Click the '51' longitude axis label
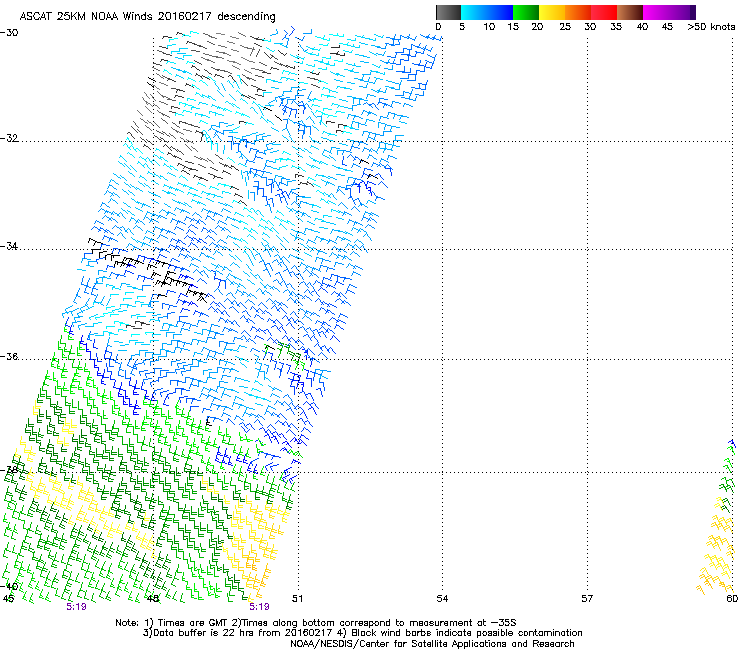This screenshot has height=650, width=740. point(297,599)
